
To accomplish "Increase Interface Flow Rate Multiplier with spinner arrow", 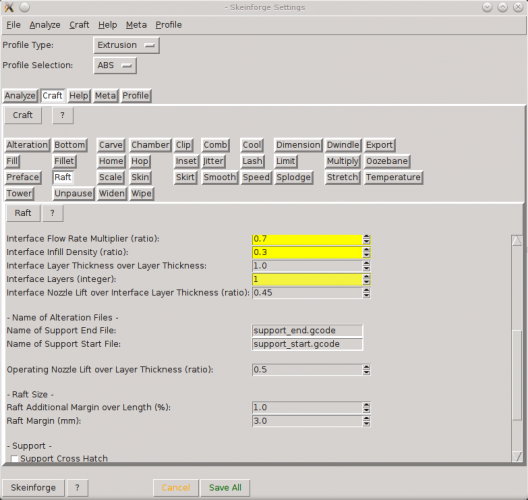I will pyautogui.click(x=366, y=237).
